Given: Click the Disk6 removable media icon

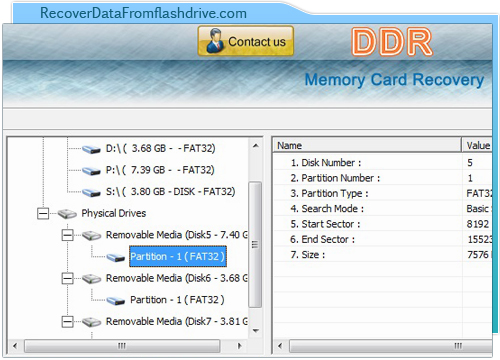Looking at the screenshot, I should (91, 278).
